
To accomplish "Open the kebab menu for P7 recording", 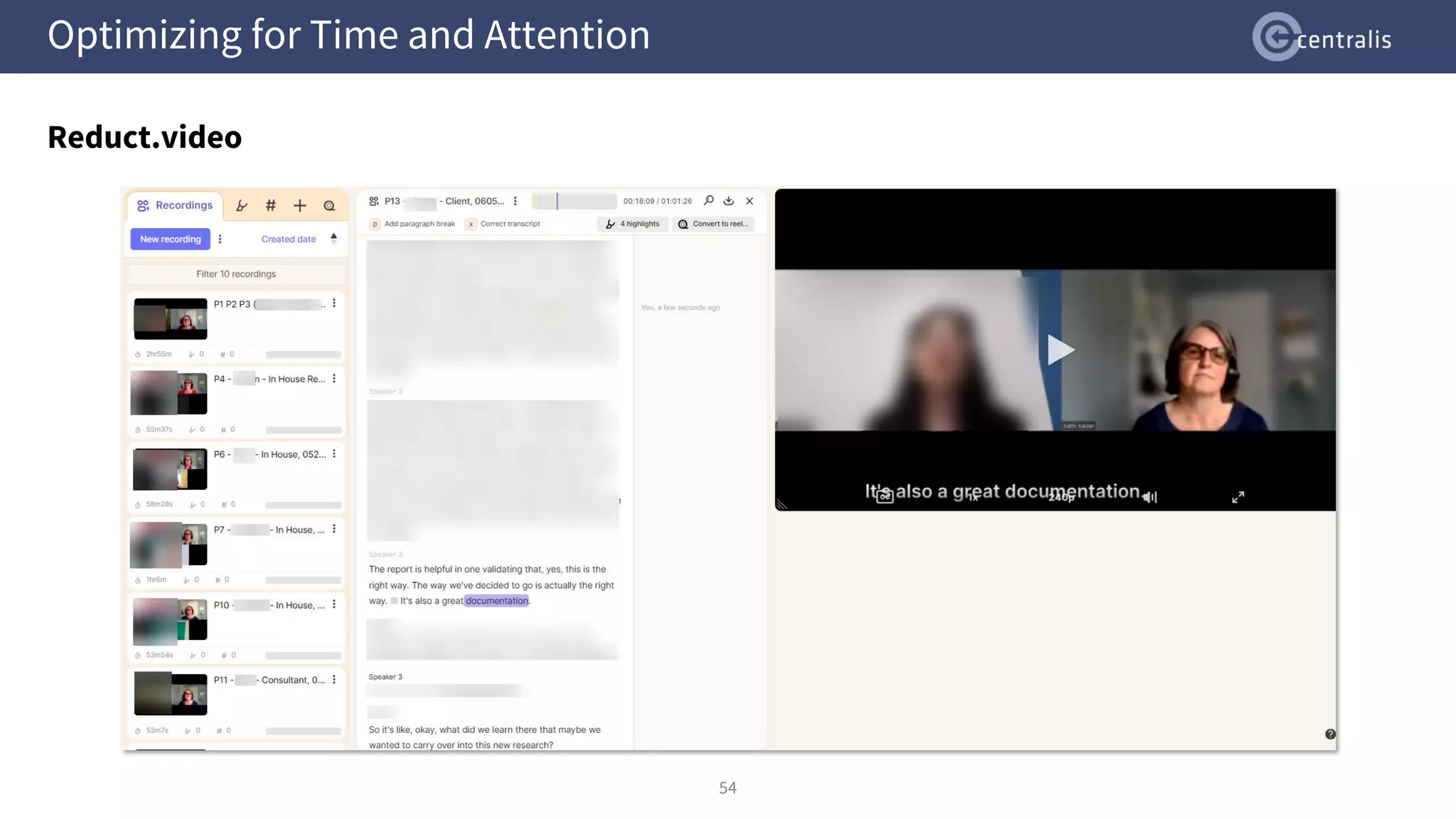I will click(x=334, y=530).
